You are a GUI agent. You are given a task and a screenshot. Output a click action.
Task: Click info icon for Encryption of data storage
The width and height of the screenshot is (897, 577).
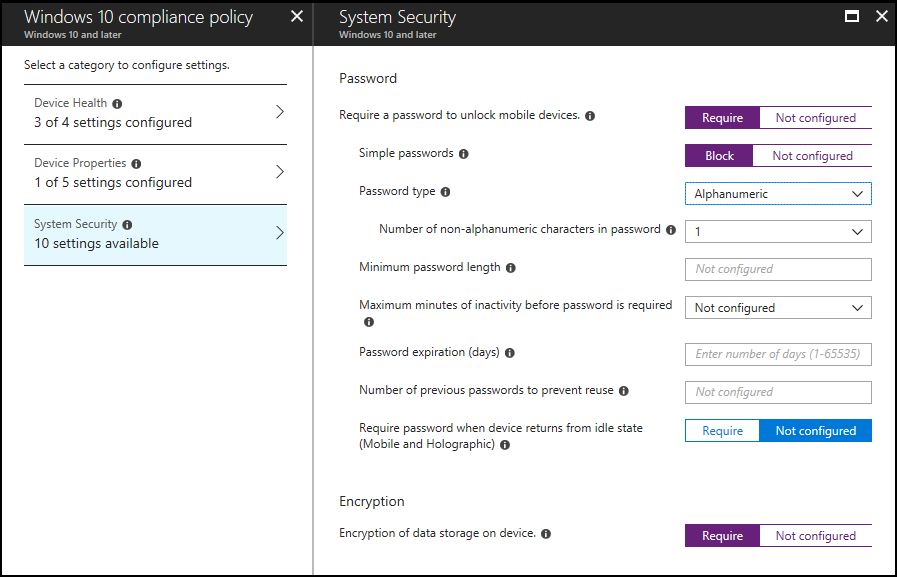[546, 534]
